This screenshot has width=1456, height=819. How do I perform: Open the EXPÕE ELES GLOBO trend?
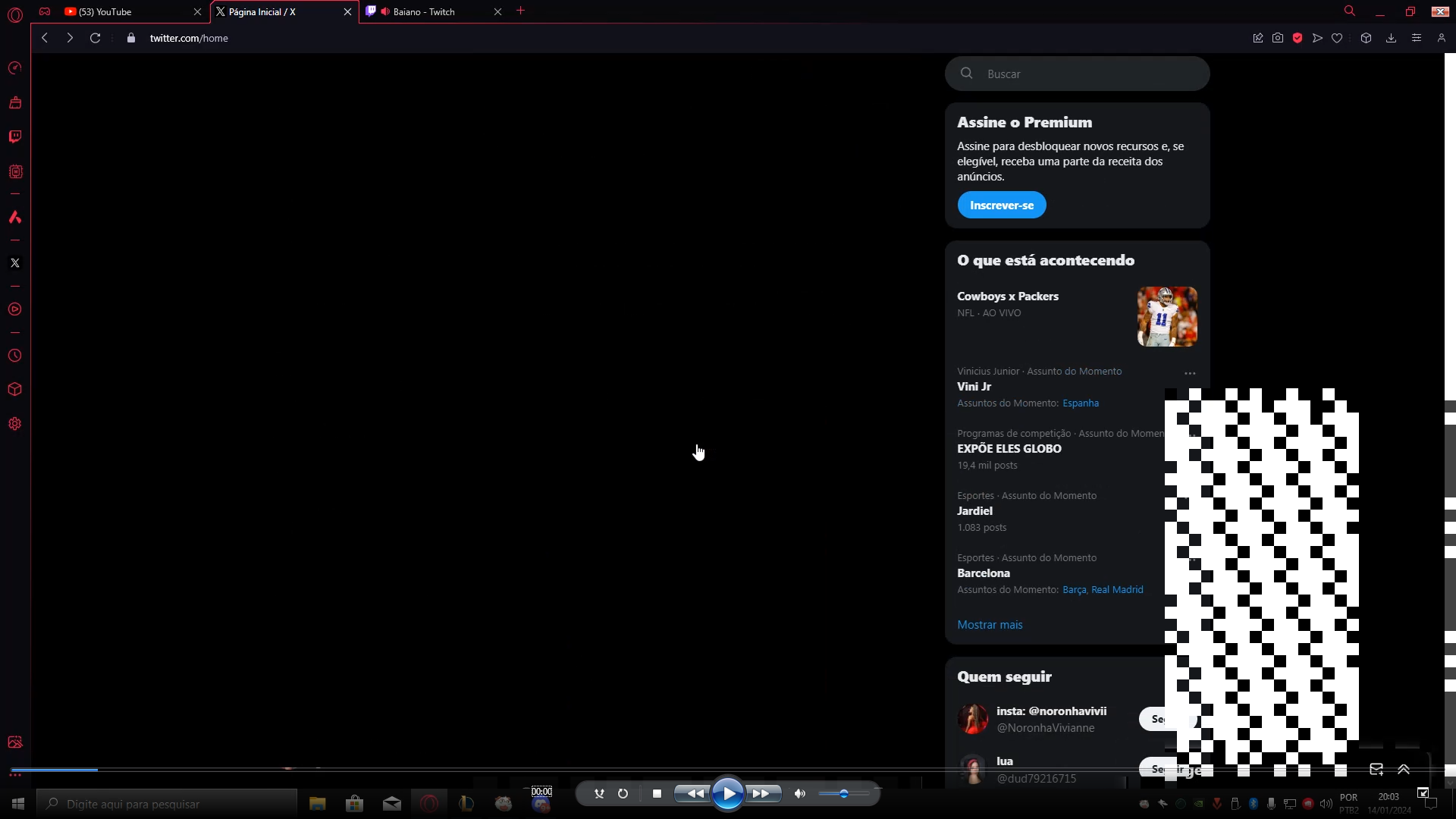coord(1009,449)
